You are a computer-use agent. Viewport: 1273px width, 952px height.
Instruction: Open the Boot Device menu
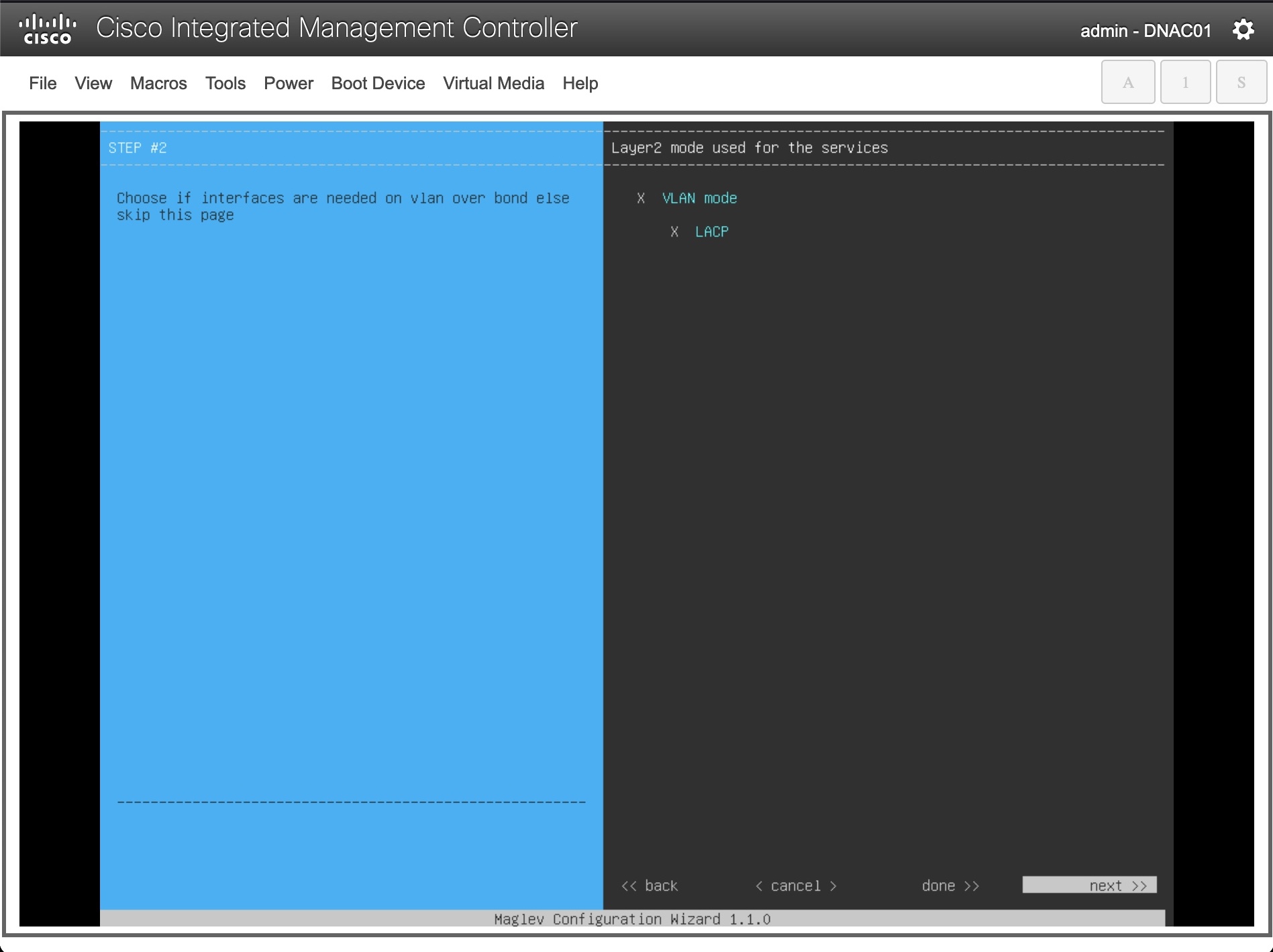pyautogui.click(x=378, y=83)
